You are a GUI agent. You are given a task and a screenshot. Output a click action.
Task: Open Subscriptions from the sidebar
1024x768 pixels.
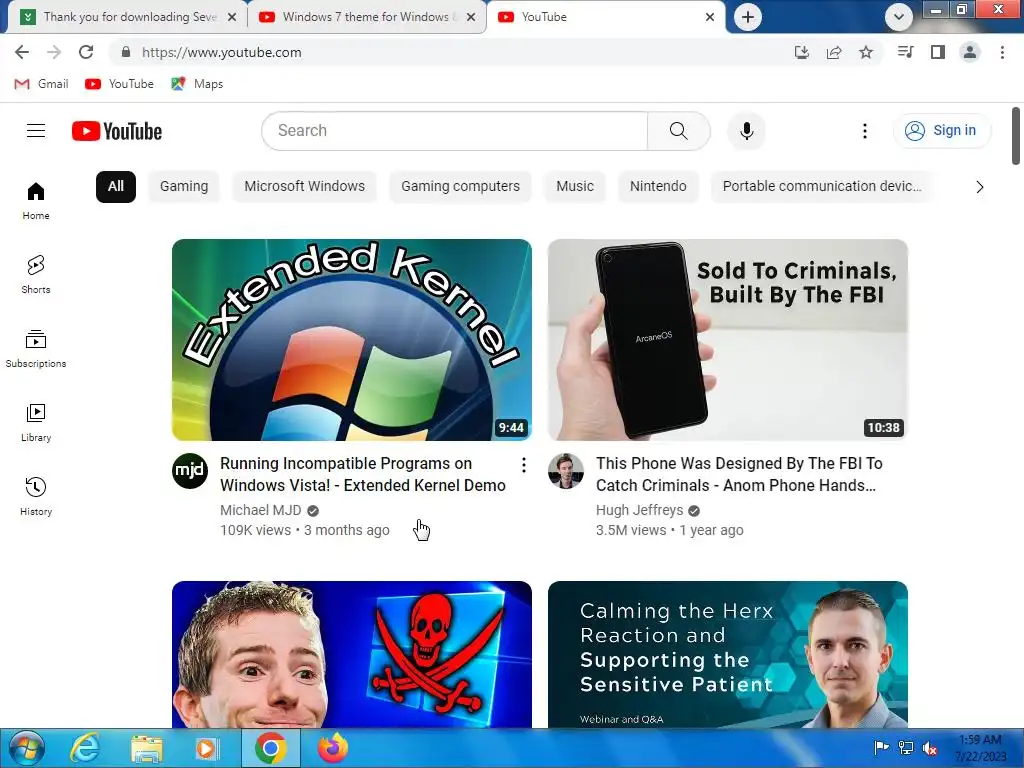pos(36,349)
